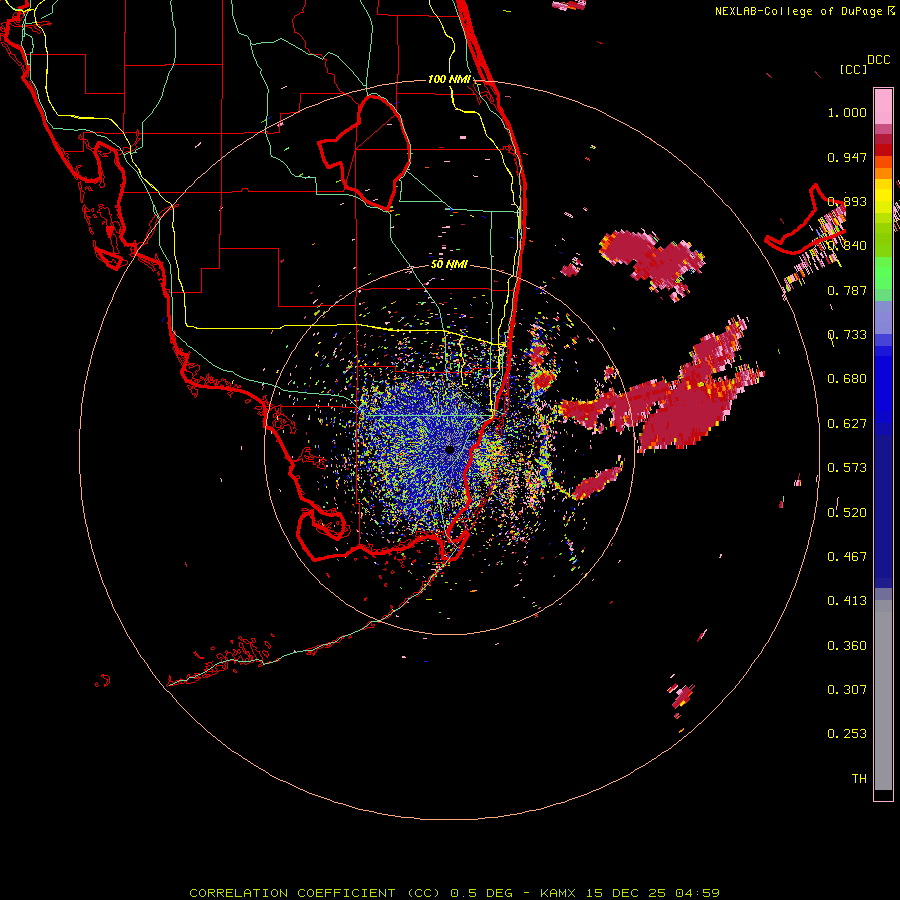Screen dimensions: 900x900
Task: Click the TH threshold label
Action: 859,779
